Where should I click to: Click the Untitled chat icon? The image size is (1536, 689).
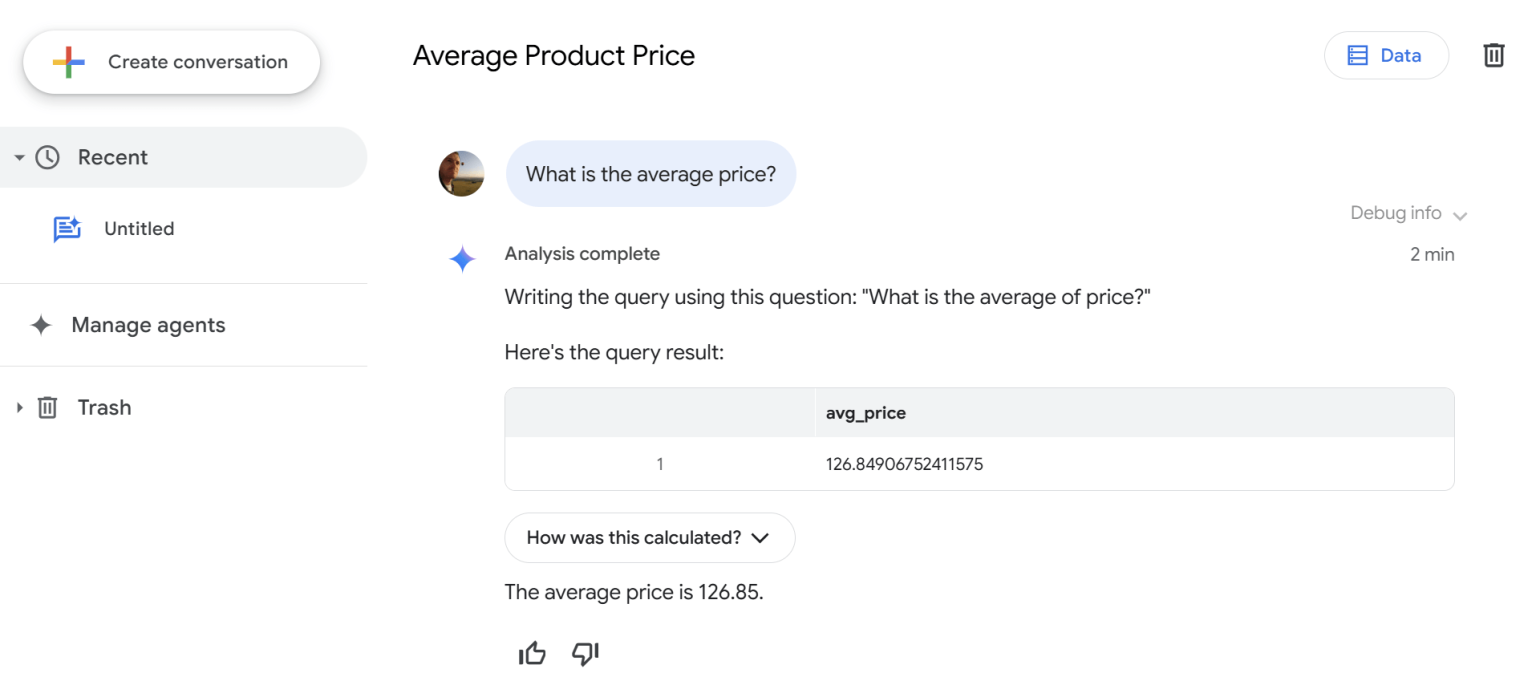click(x=67, y=229)
